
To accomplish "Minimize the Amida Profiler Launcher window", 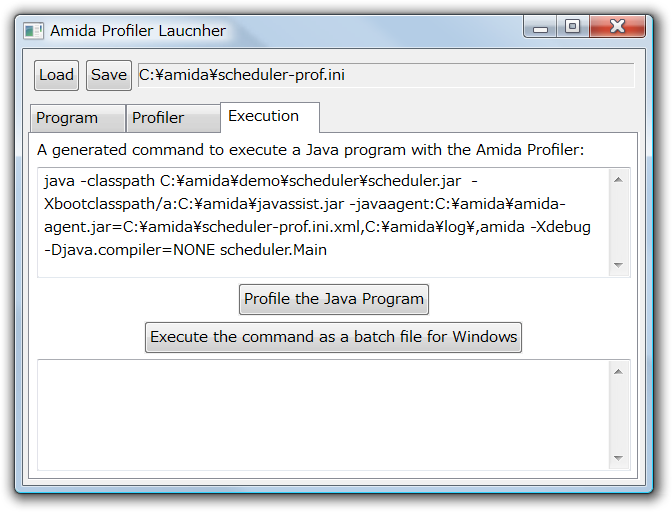I will pyautogui.click(x=540, y=29).
